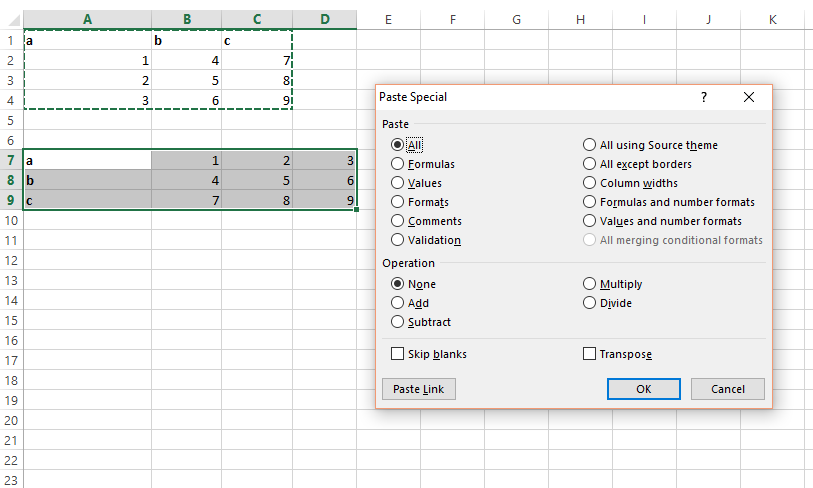Select row 20 header
The width and height of the screenshot is (813, 488).
[x=11, y=421]
